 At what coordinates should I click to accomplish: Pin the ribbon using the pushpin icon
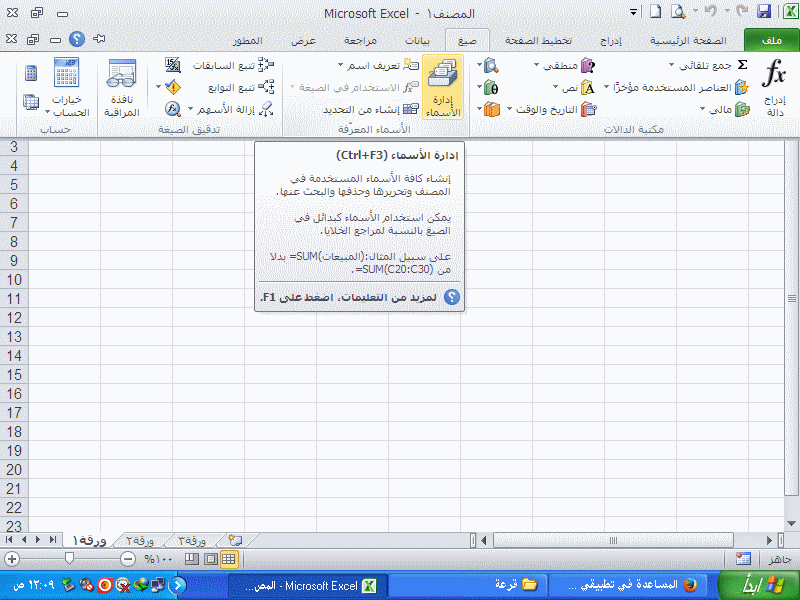click(x=99, y=39)
